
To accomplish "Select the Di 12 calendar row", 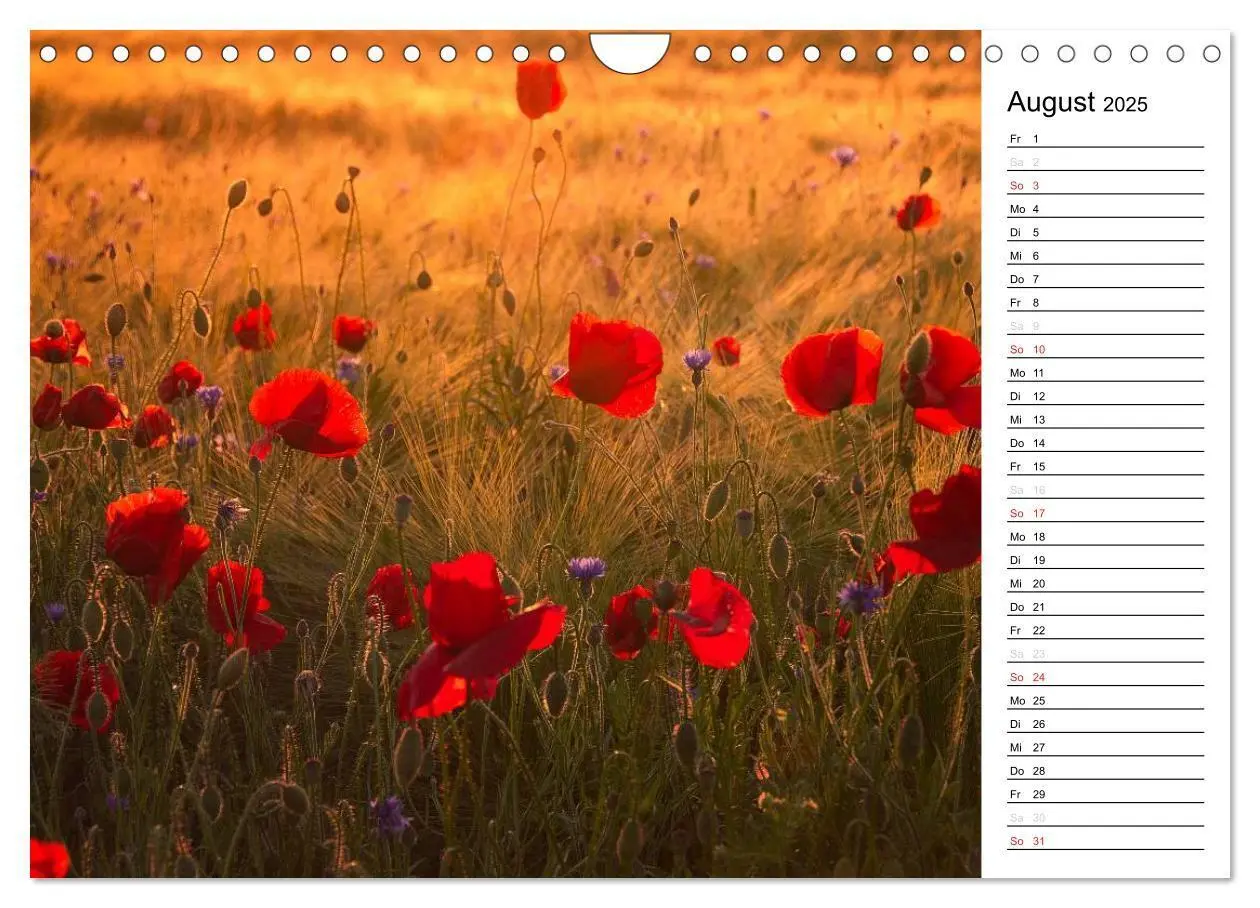I will tap(1105, 395).
